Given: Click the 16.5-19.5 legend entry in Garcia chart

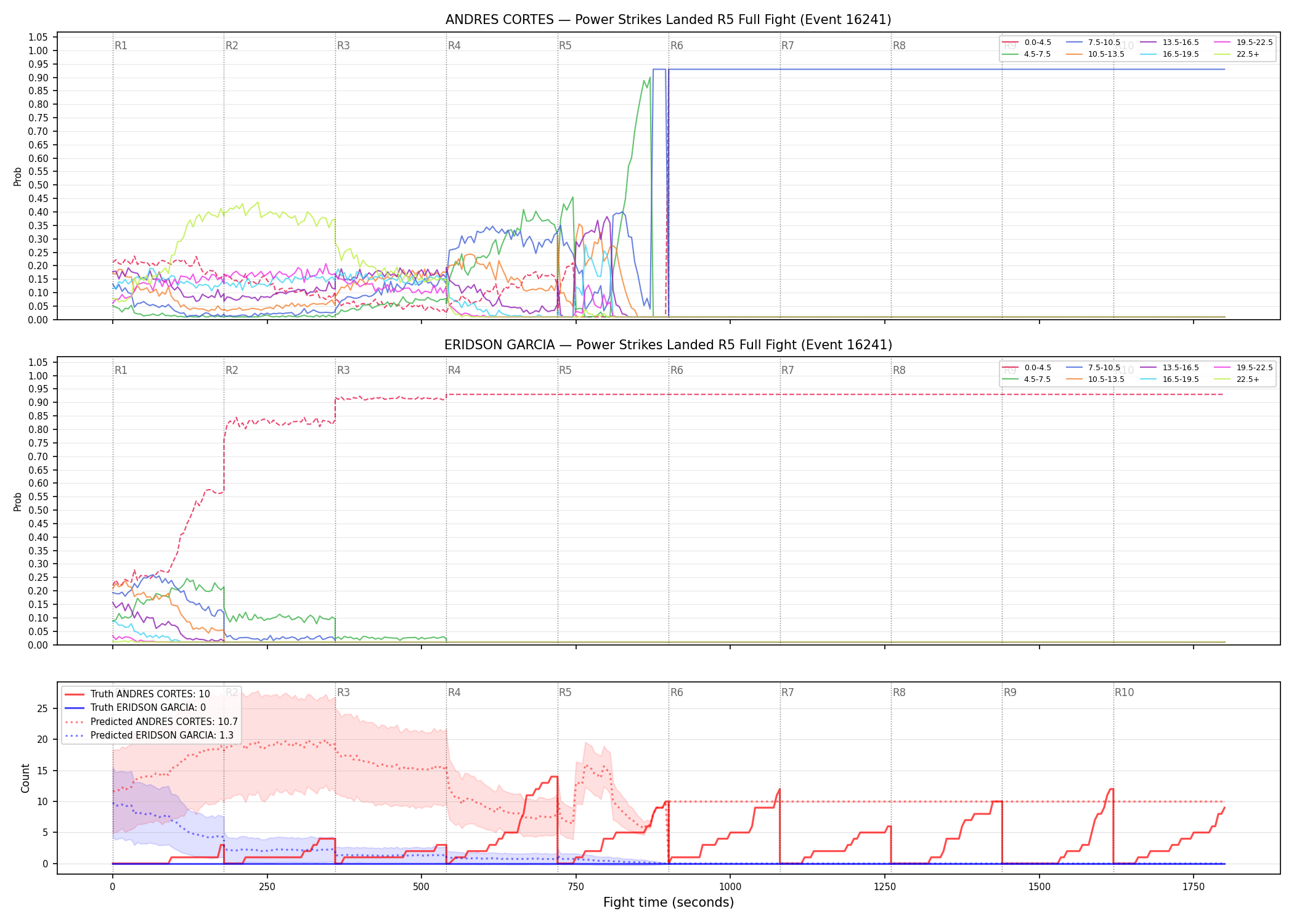Looking at the screenshot, I should [x=1170, y=379].
